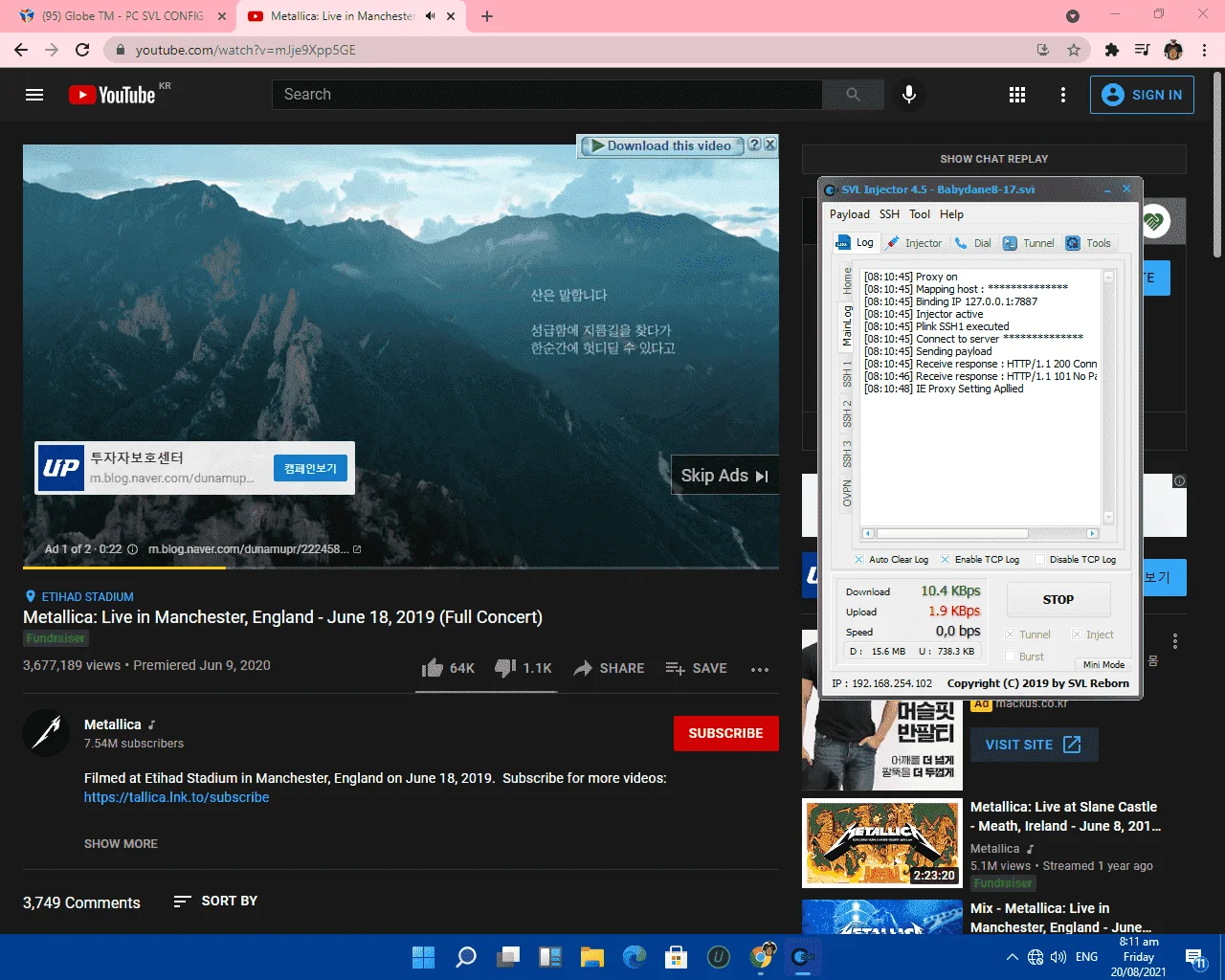Open Chrome media control icon
Screen dimensions: 1225x980
[x=1142, y=50]
